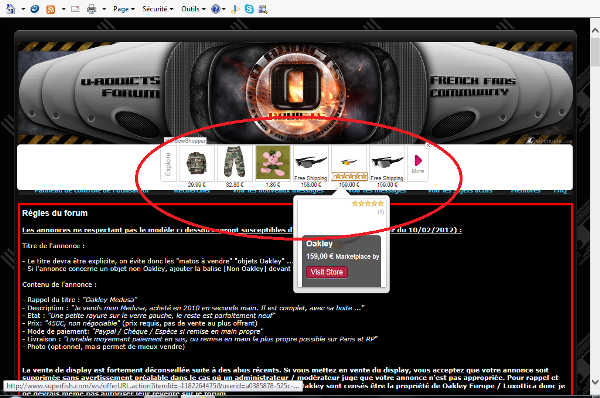Click the 159,00 € Marketplace price text
This screenshot has width=600, height=398.
[x=342, y=256]
